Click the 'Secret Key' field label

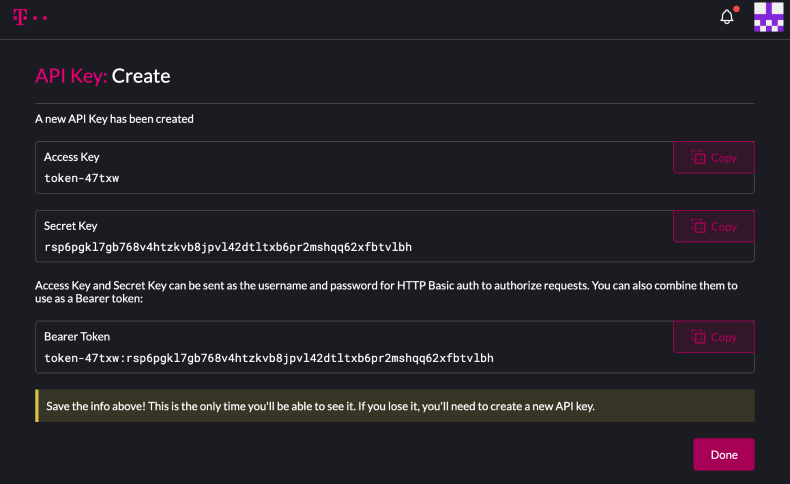71,226
